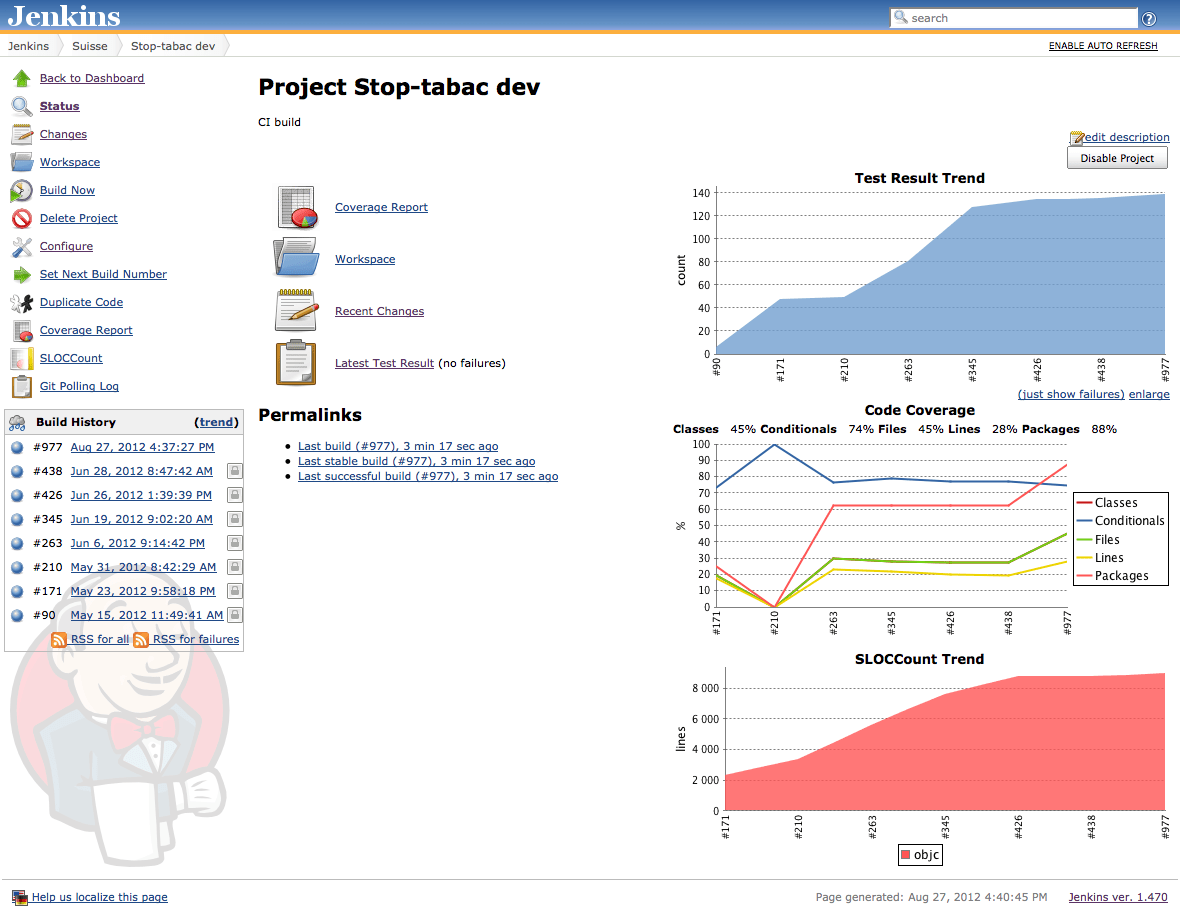Toggle the lock icon for build #90
Viewport: 1180px width, 918px height.
(x=234, y=615)
